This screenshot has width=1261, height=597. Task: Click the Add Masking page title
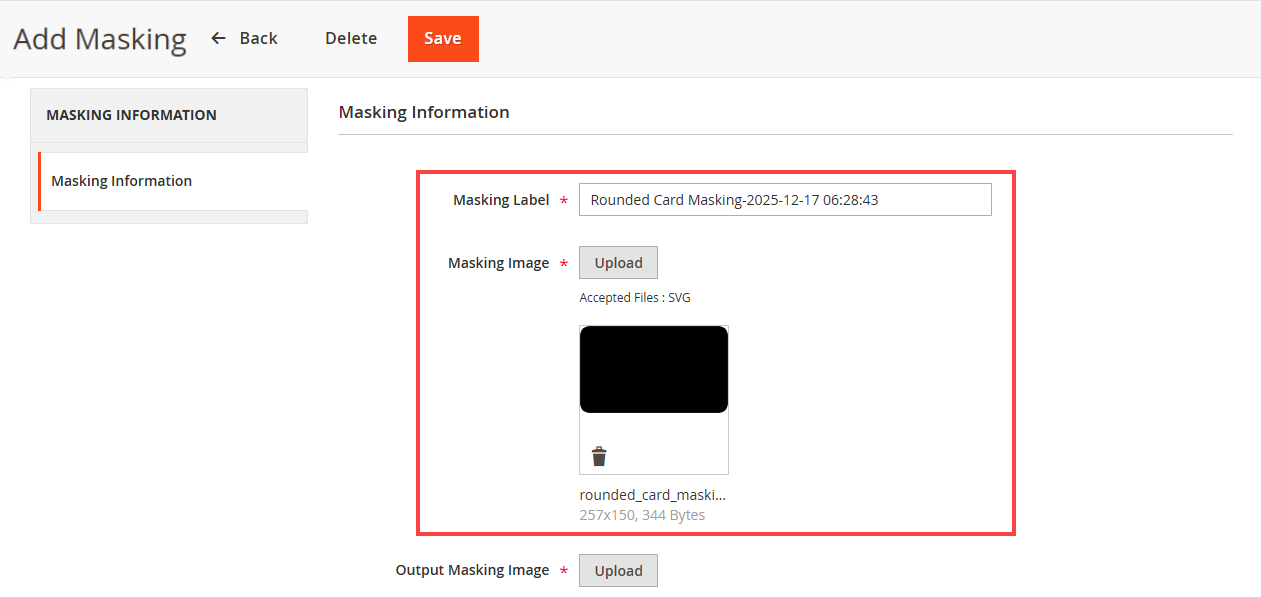pyautogui.click(x=100, y=39)
